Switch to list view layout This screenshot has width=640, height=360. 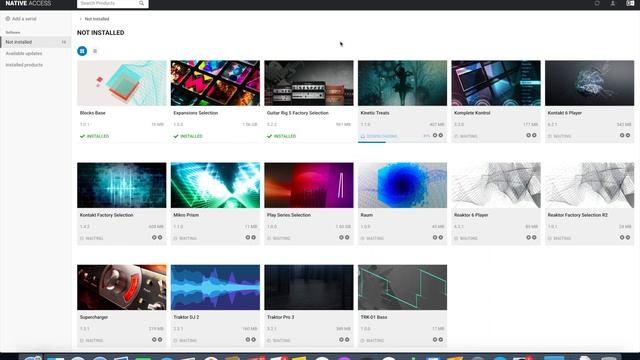[x=95, y=51]
